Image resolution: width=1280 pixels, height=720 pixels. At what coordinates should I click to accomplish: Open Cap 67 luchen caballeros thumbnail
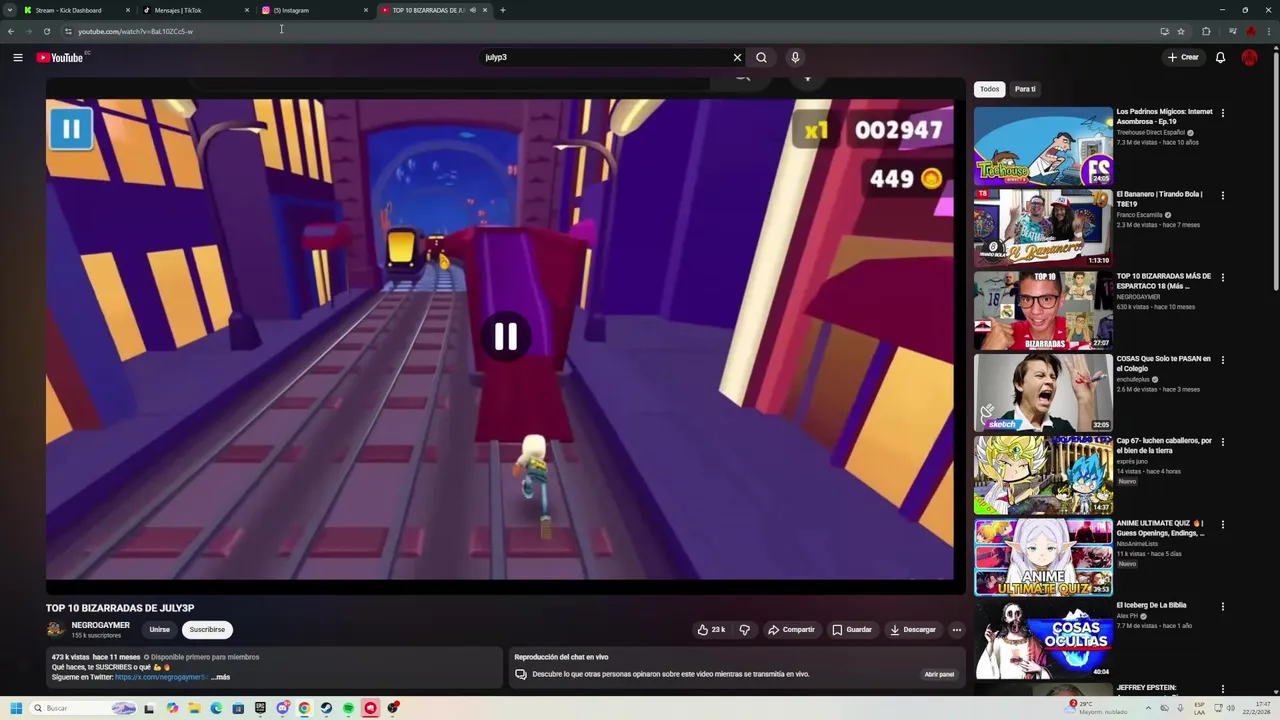(x=1043, y=475)
